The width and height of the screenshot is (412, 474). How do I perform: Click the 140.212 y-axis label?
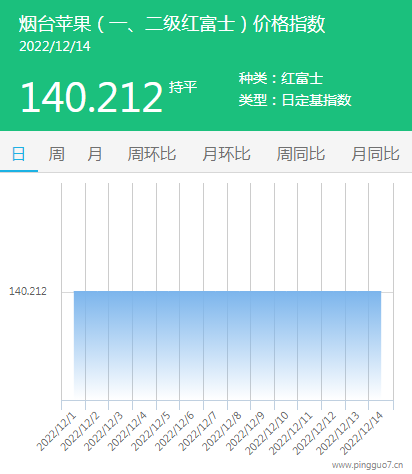[x=28, y=291]
